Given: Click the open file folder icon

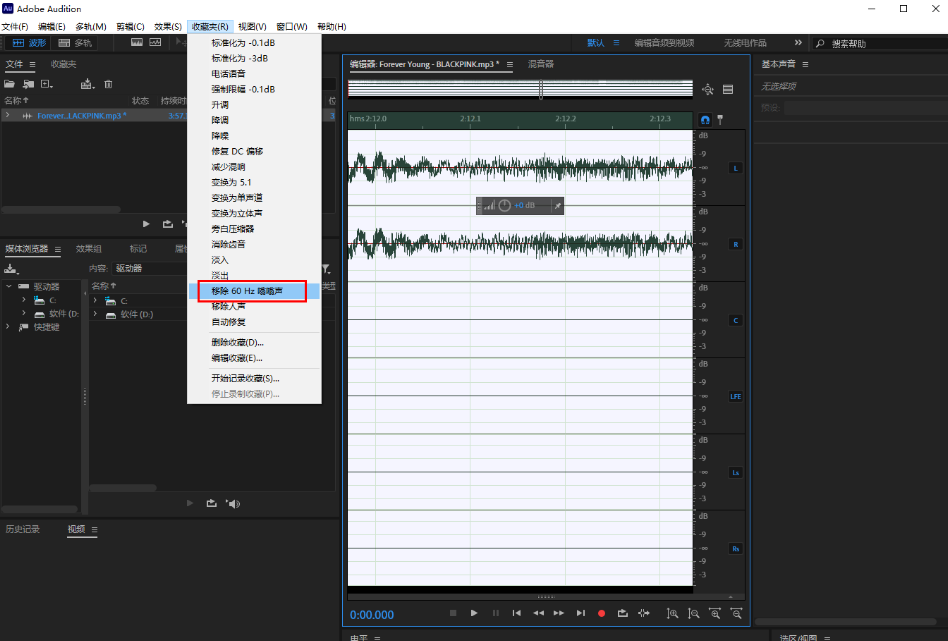Looking at the screenshot, I should (x=13, y=84).
